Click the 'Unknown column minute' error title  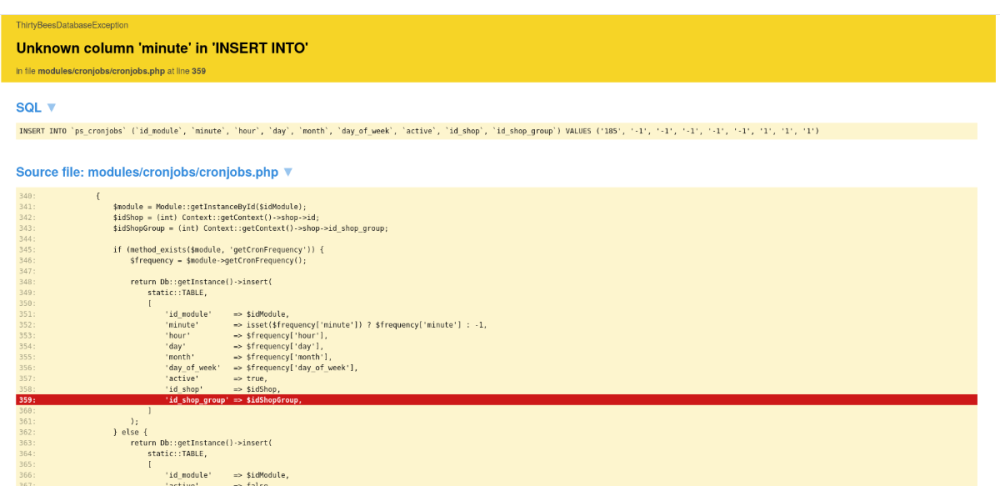tap(162, 47)
